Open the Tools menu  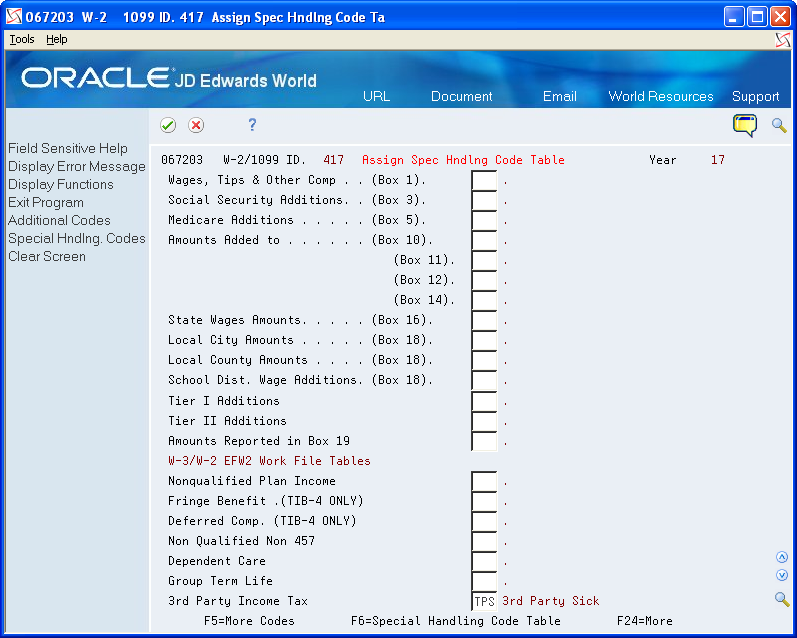point(22,39)
